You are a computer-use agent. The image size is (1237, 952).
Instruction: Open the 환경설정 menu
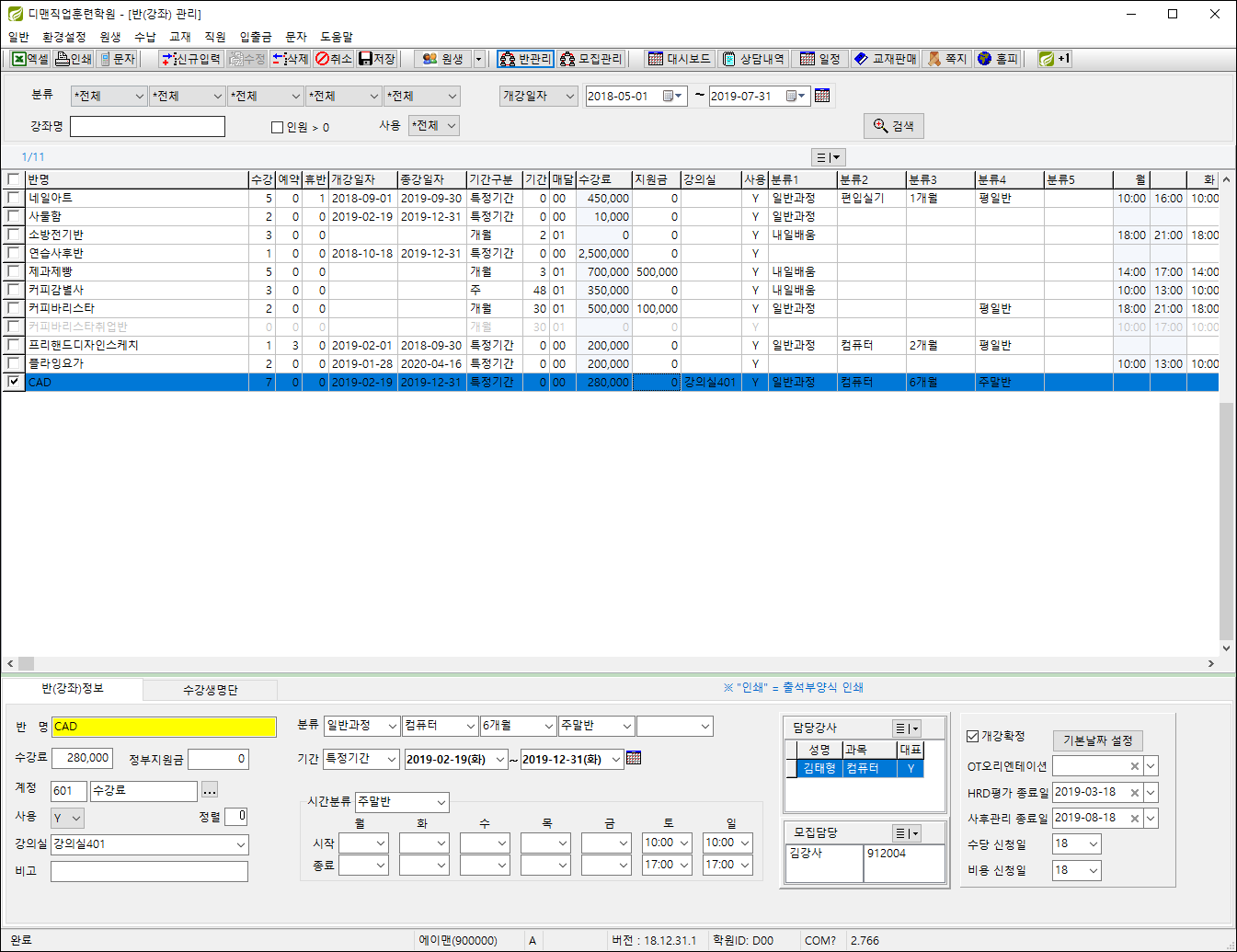[64, 37]
